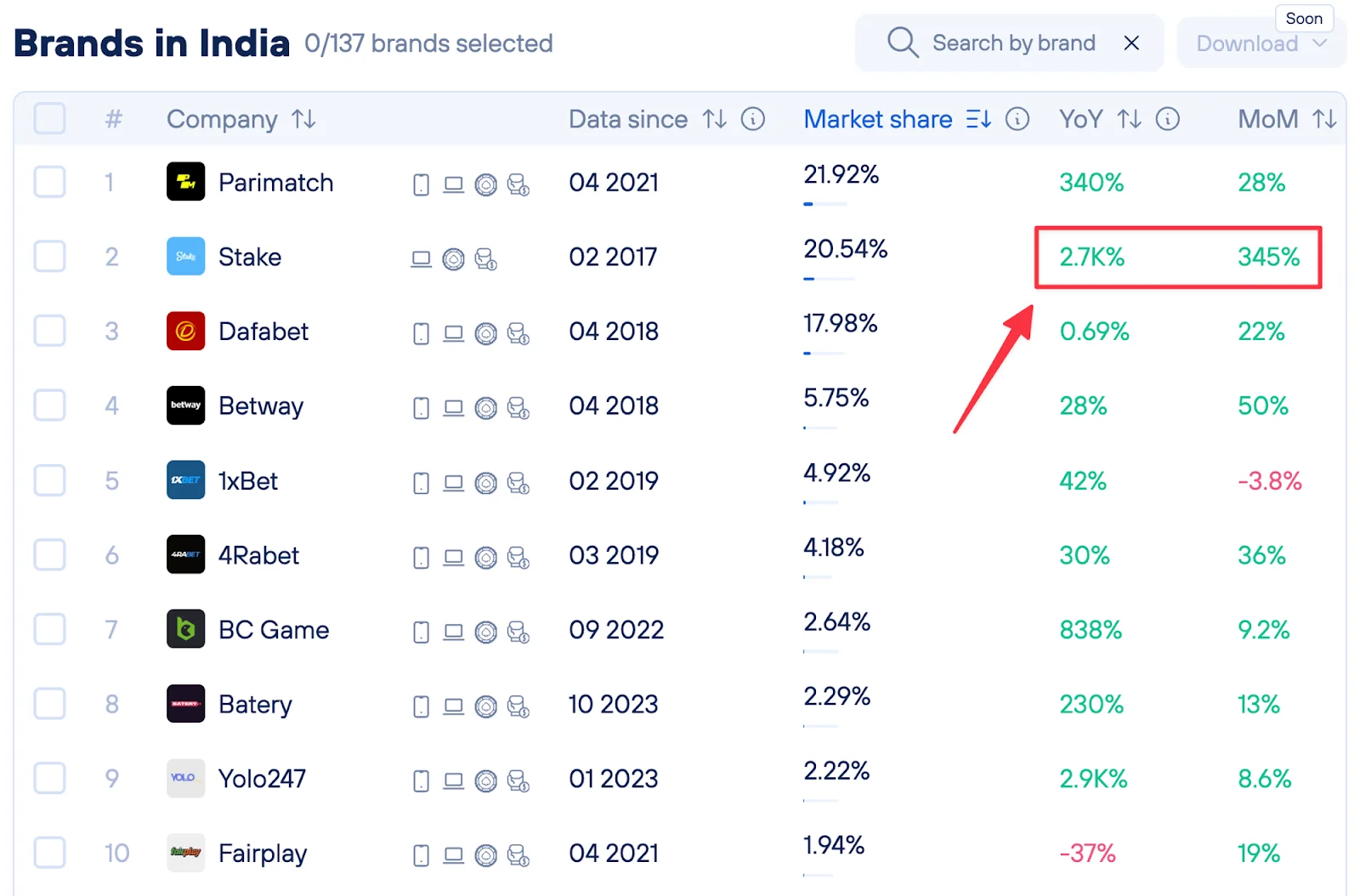Clear search with the X button
1360x896 pixels.
[1131, 43]
